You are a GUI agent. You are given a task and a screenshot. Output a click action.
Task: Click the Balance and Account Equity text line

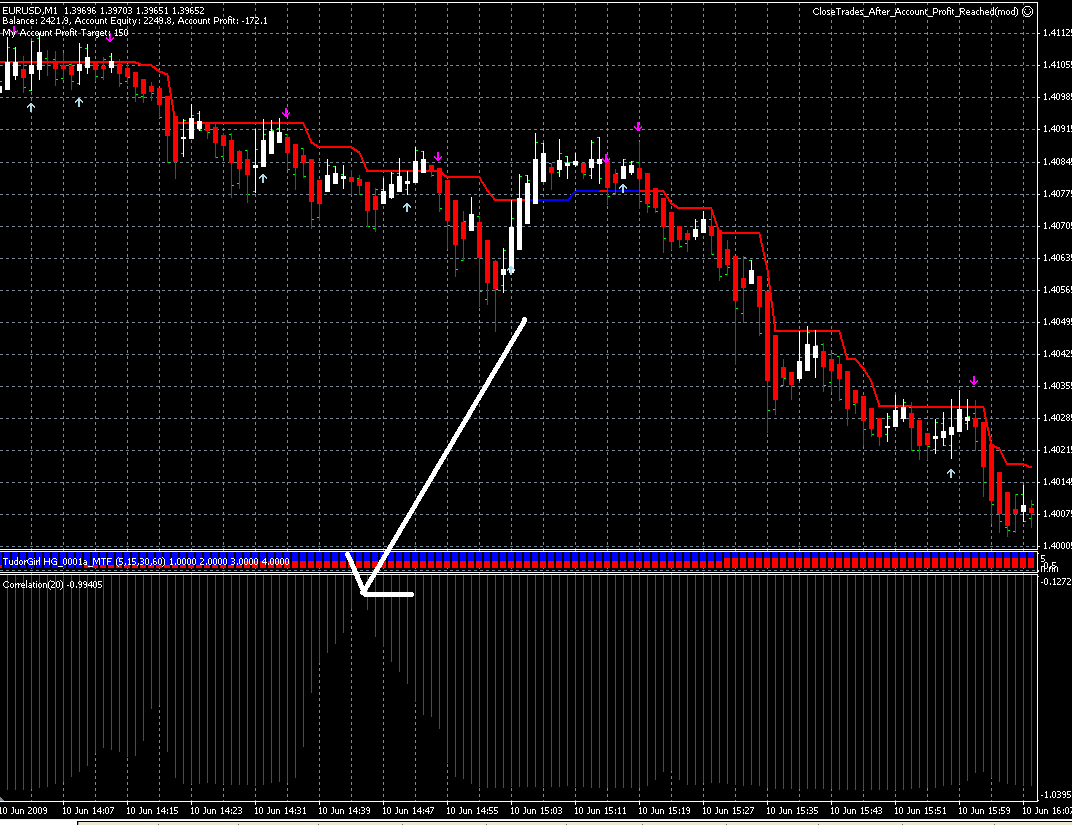pyautogui.click(x=135, y=21)
